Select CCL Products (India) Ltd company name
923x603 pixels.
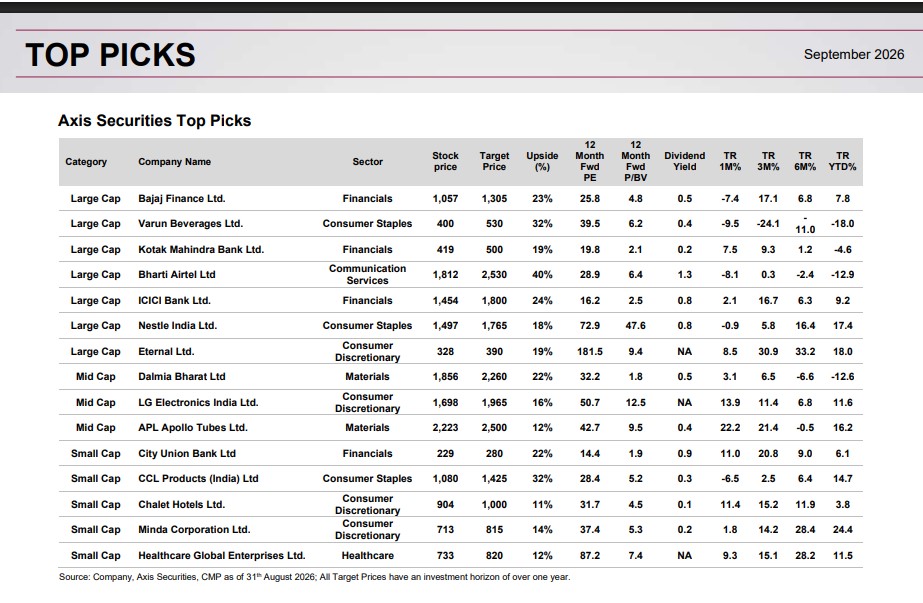198,479
